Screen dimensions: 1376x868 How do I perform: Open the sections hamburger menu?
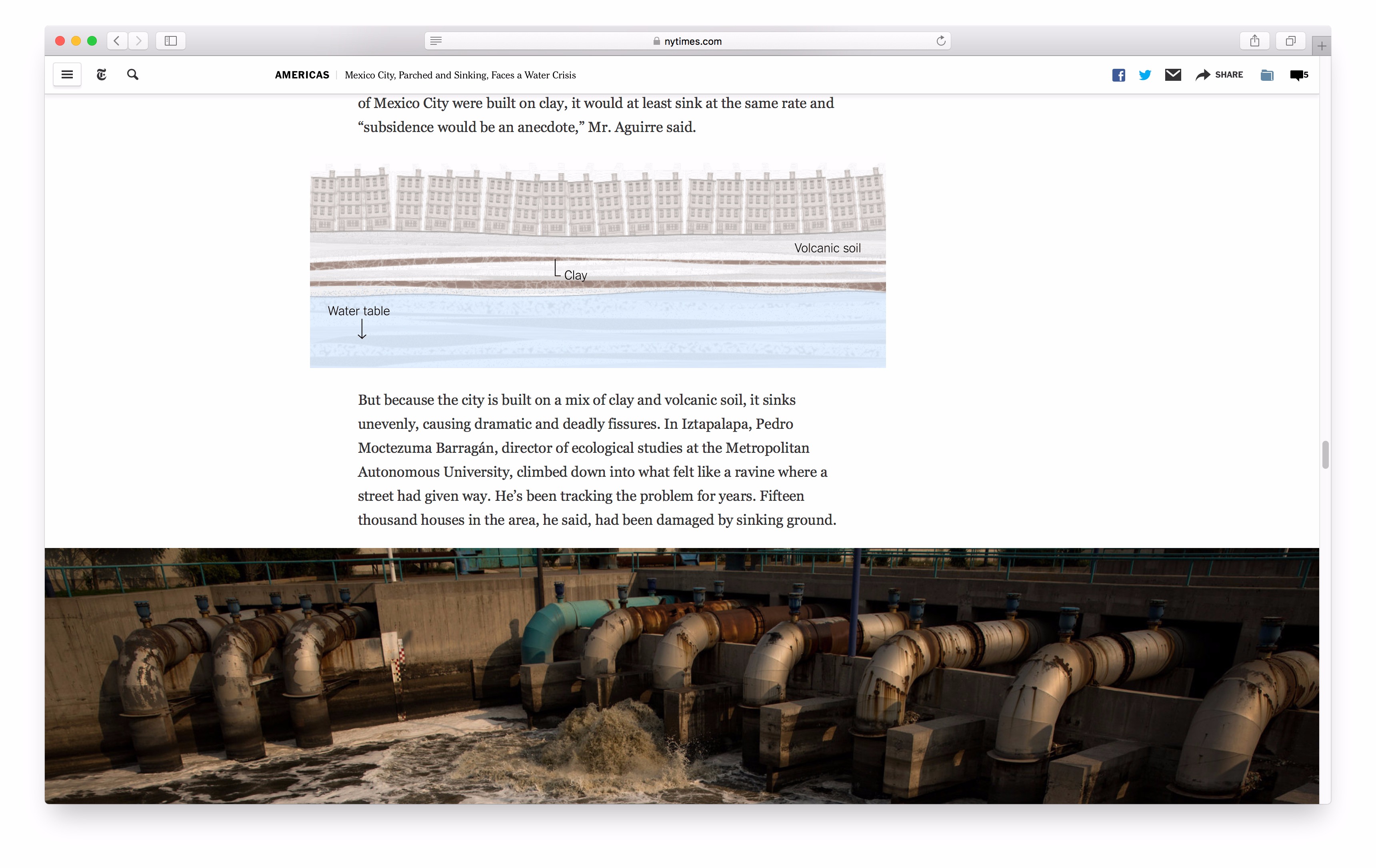pos(67,75)
